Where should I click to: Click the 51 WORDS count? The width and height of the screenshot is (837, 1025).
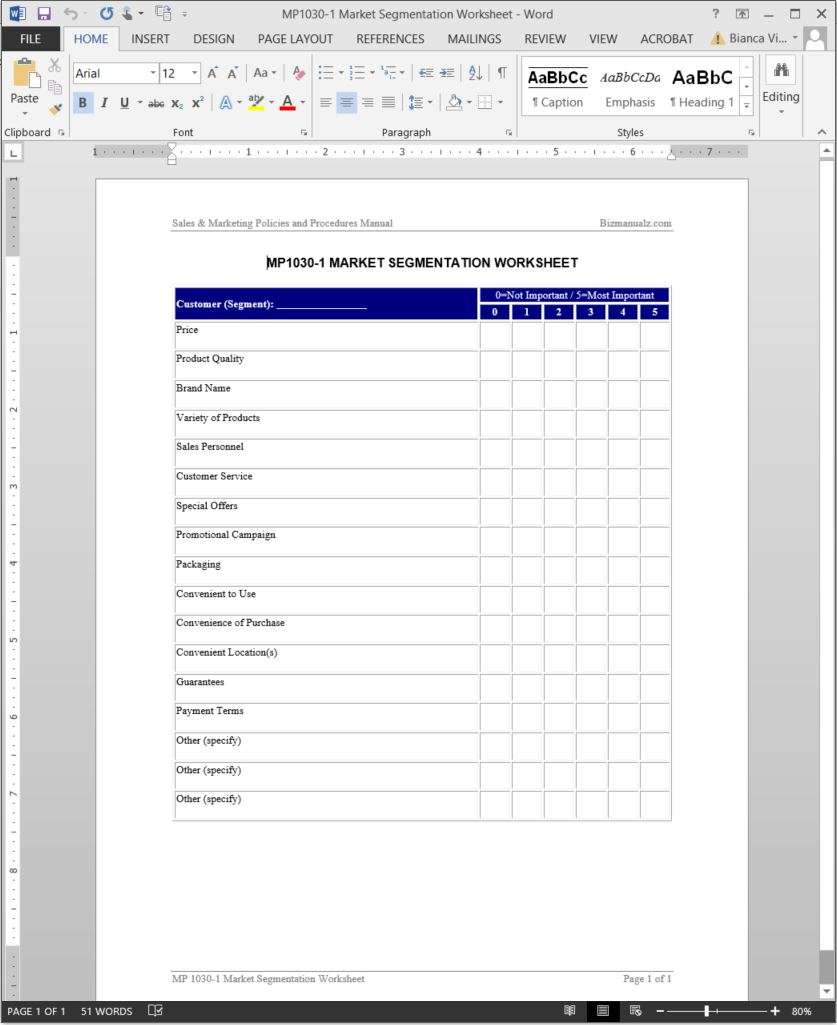[x=106, y=1011]
